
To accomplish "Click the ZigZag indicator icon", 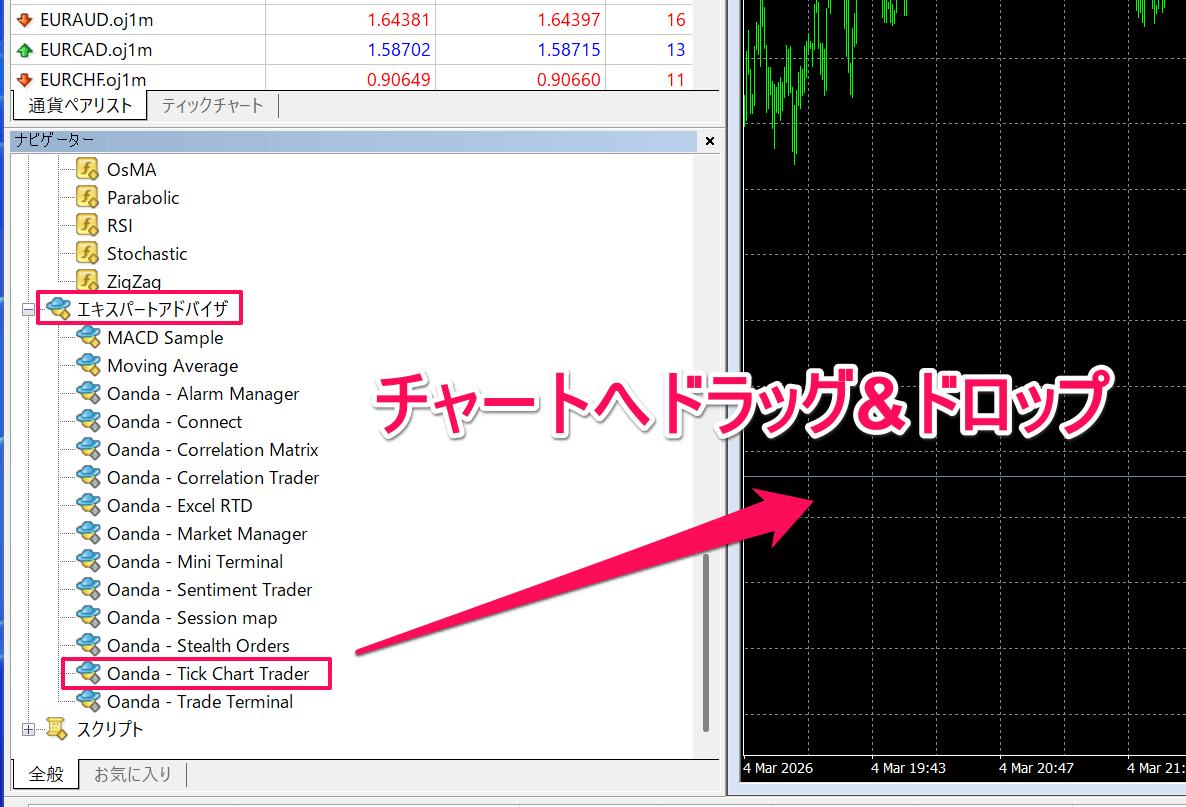I will (86, 281).
